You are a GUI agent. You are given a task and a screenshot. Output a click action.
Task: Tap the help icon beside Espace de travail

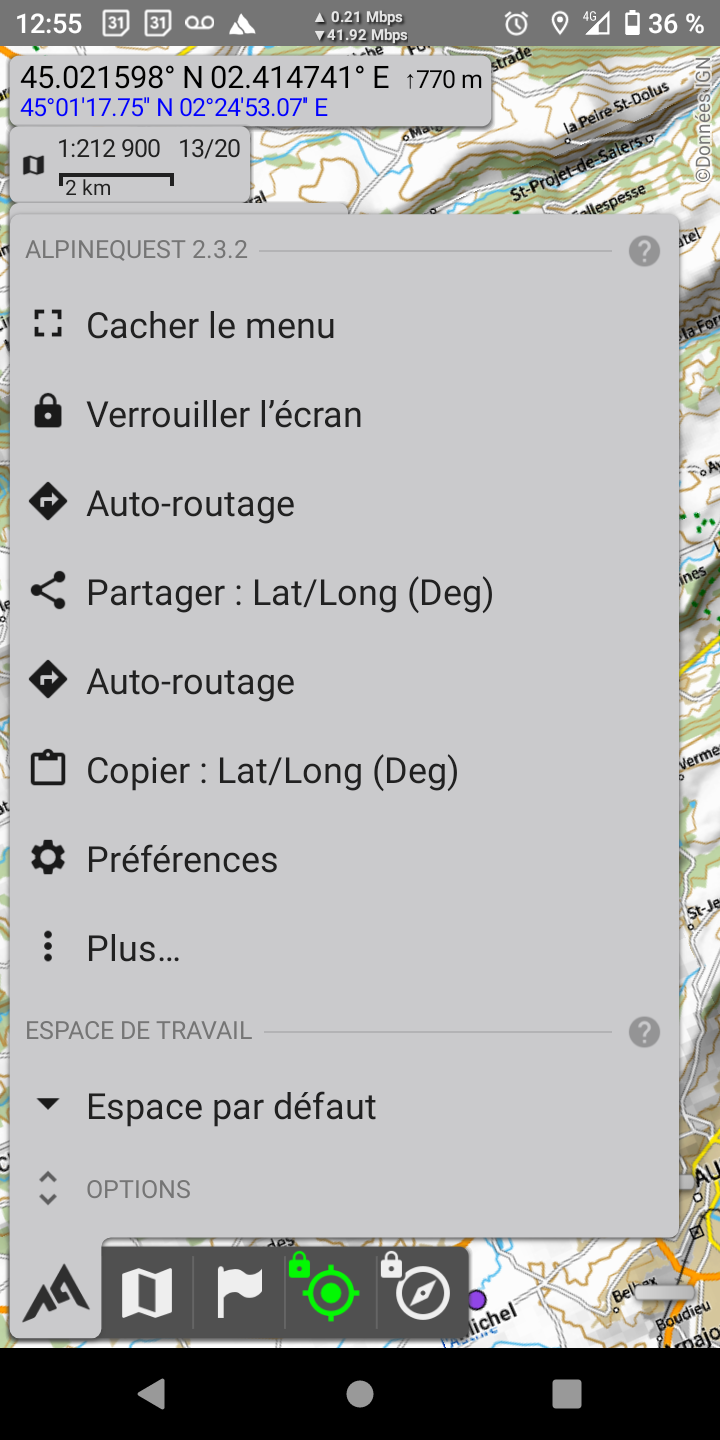644,1032
